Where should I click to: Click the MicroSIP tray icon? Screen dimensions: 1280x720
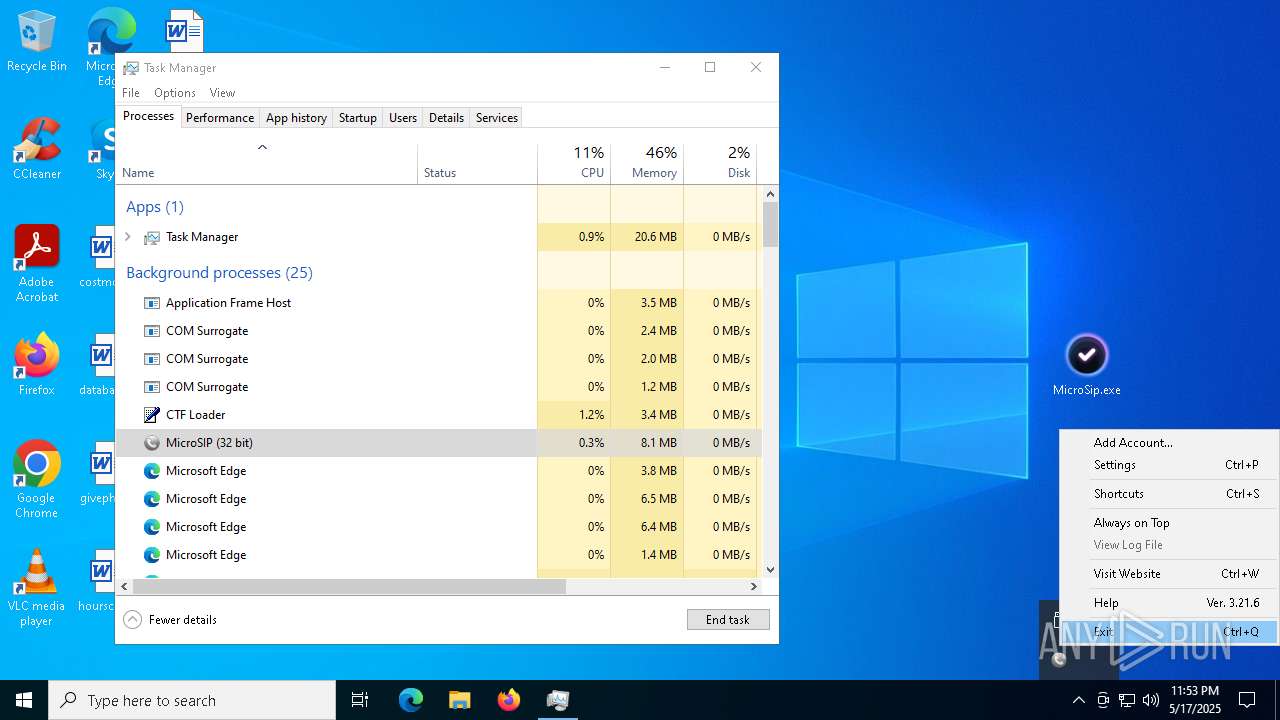[x=1059, y=658]
